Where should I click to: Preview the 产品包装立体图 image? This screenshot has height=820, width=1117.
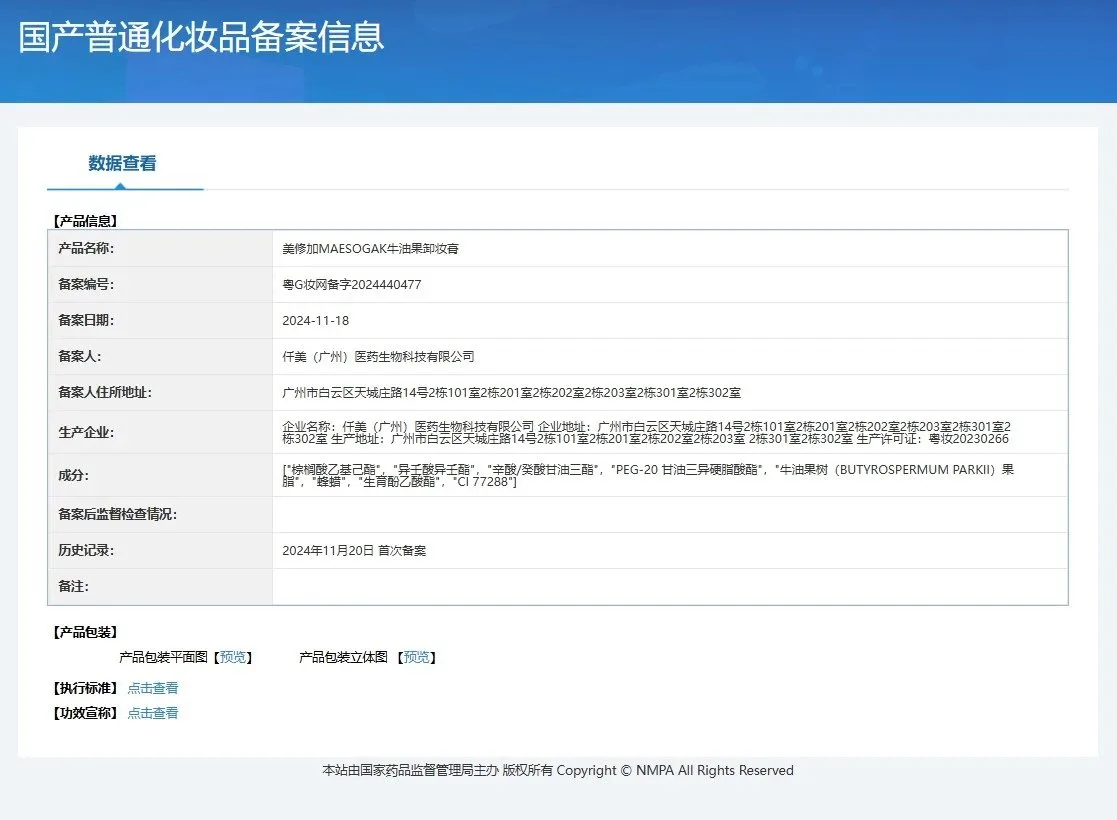(417, 657)
